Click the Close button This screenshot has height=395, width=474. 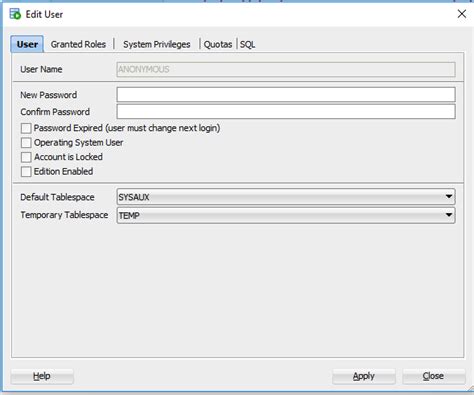(x=433, y=376)
